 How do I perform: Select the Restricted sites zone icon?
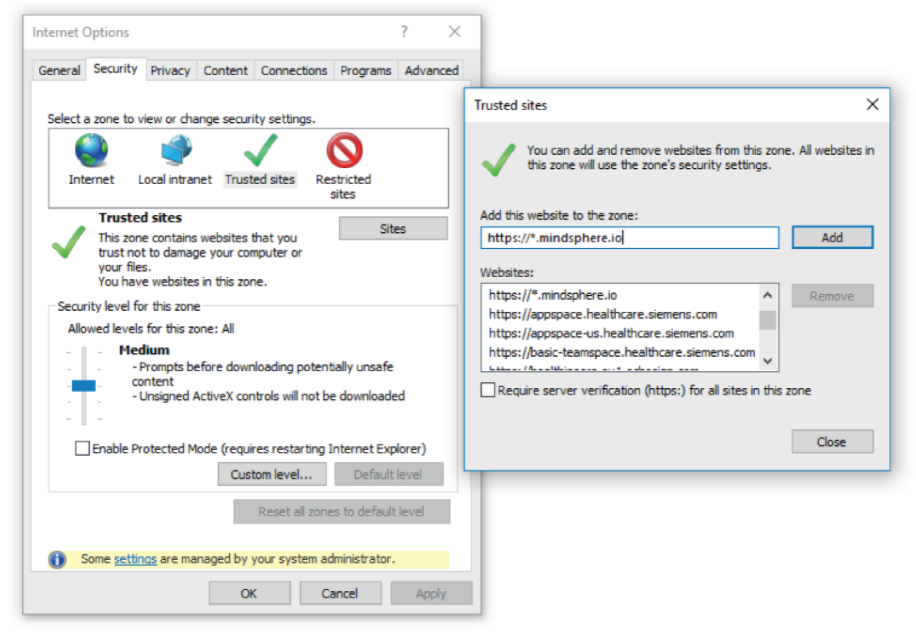pos(344,151)
